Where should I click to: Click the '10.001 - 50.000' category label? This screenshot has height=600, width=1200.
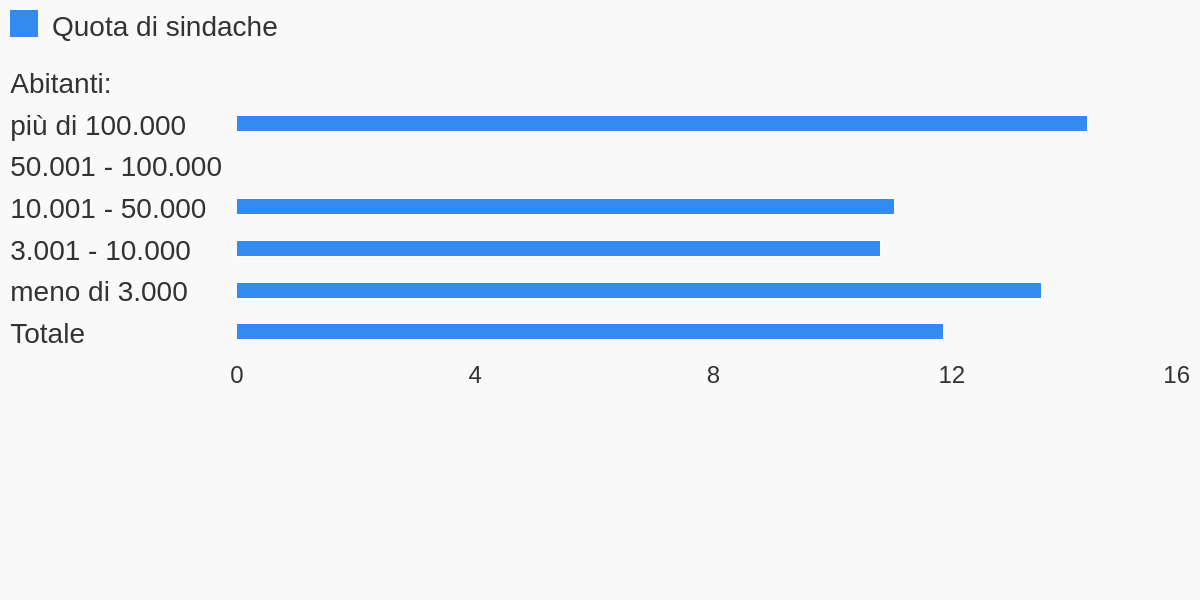point(108,209)
